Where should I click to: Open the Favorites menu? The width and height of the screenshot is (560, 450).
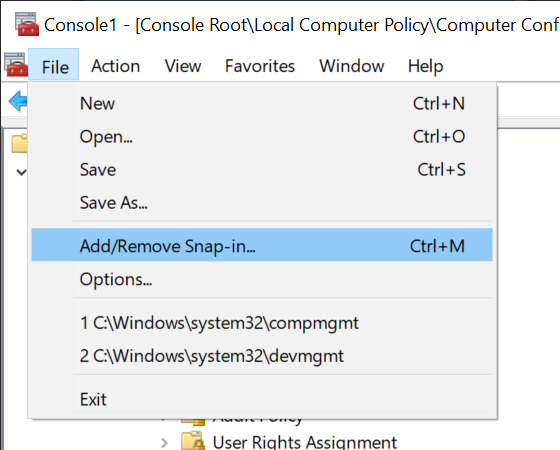click(x=260, y=66)
